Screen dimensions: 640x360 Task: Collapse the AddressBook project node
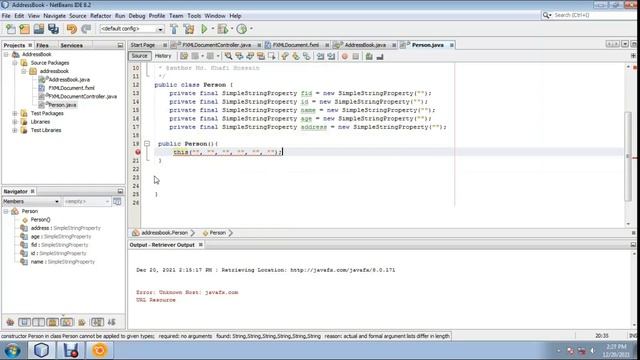pyautogui.click(x=6, y=54)
